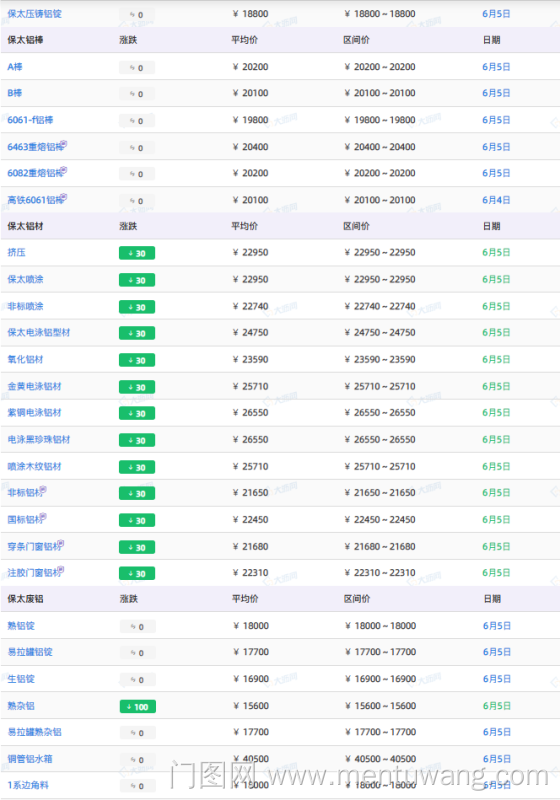The image size is (560, 800).
Task: Click the green down-30 badge for 挤压
Action: tap(137, 253)
